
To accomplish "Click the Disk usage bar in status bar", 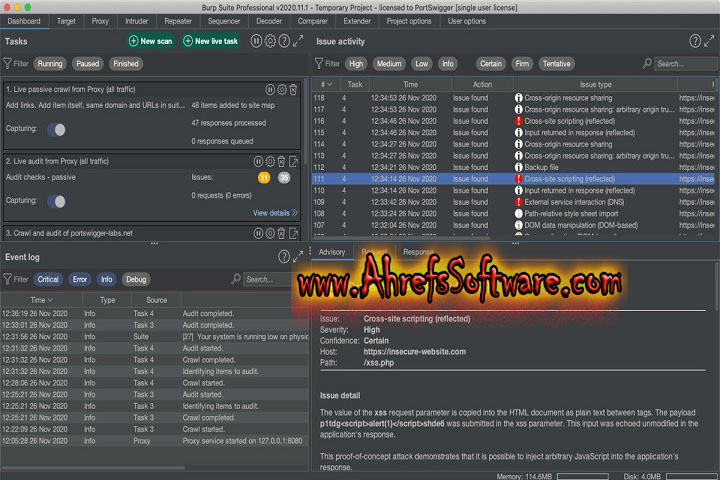I will coord(692,476).
